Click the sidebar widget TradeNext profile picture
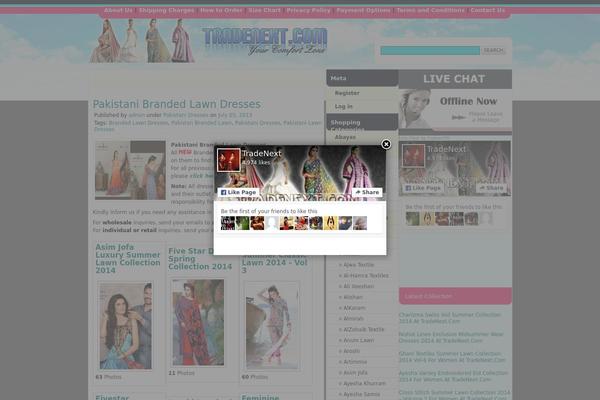 click(413, 156)
